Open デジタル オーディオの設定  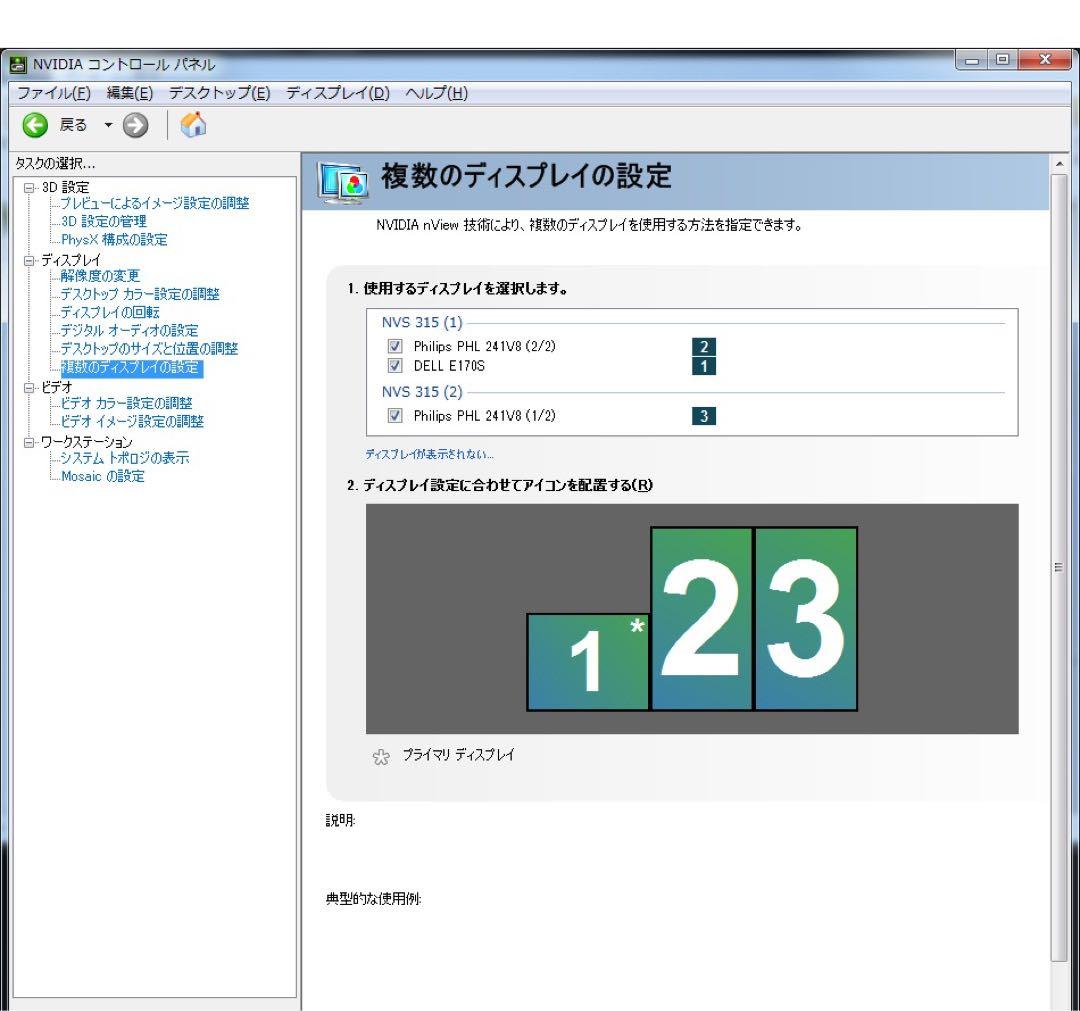129,331
